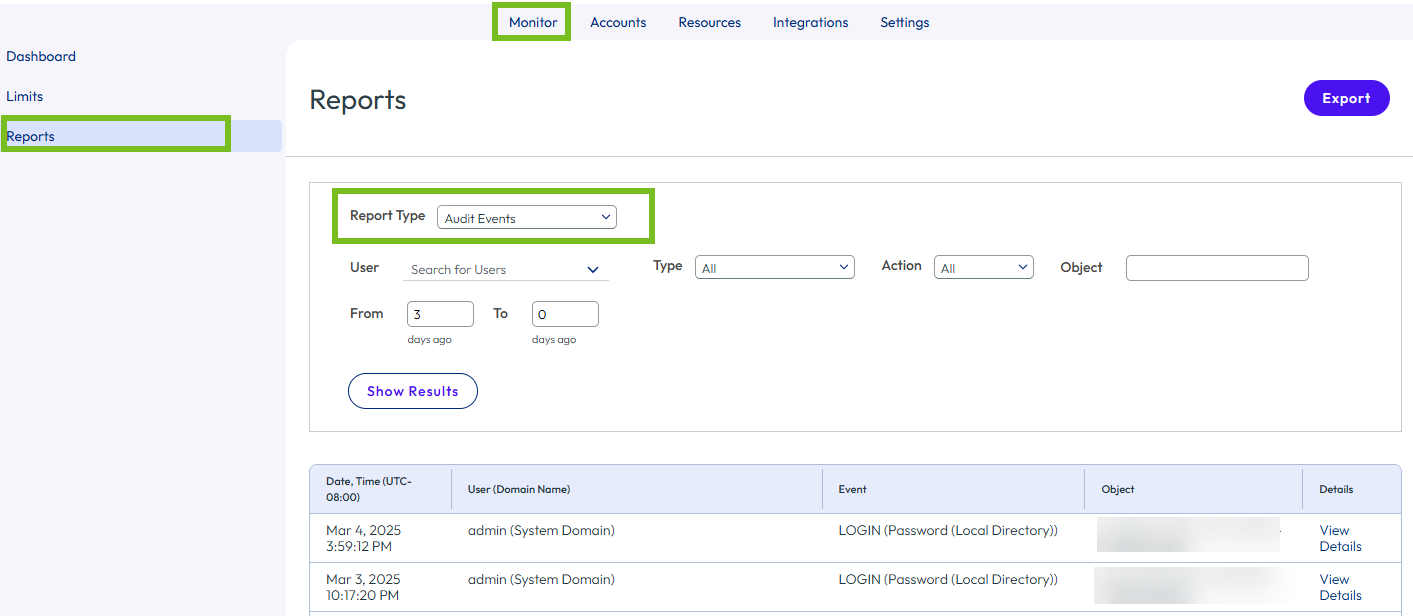The image size is (1413, 616).
Task: Click the LOGIN event in Mar 4 row
Action: coord(948,530)
